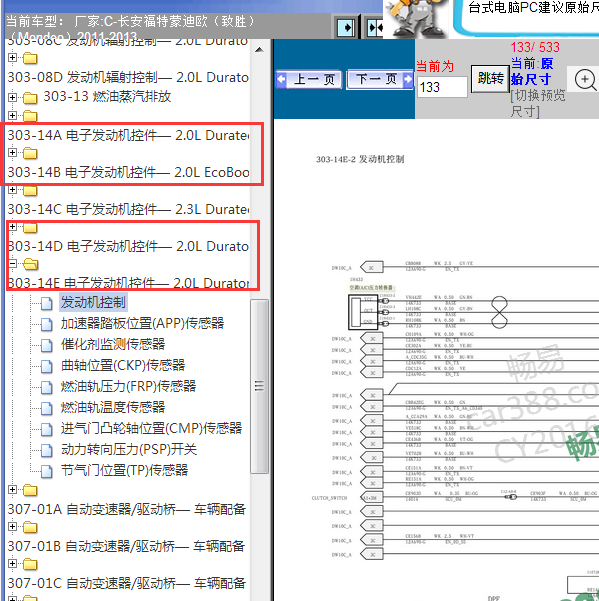Select 303-14C 电子发动机控件 2.3L Duratec entry
The height and width of the screenshot is (601, 599).
pyautogui.click(x=128, y=209)
